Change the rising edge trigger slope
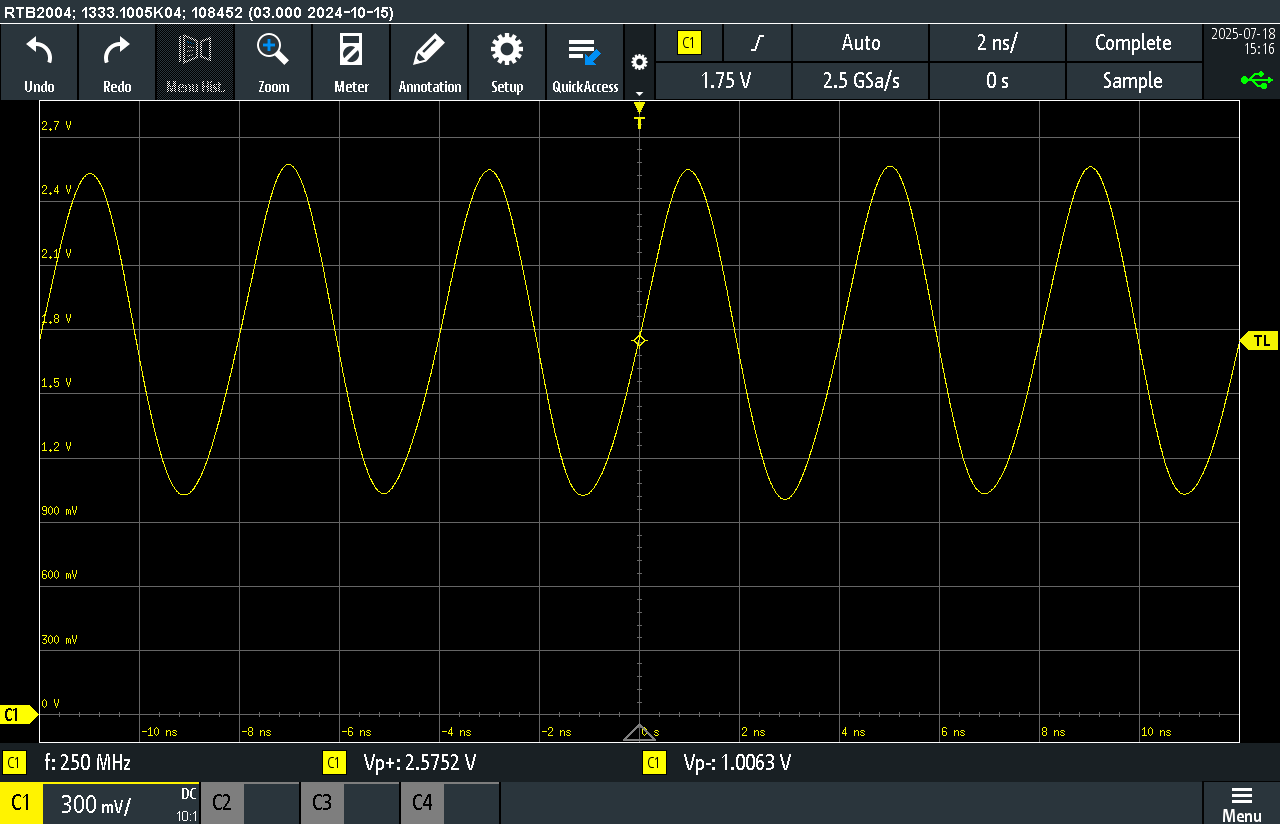This screenshot has height=824, width=1280. 758,43
